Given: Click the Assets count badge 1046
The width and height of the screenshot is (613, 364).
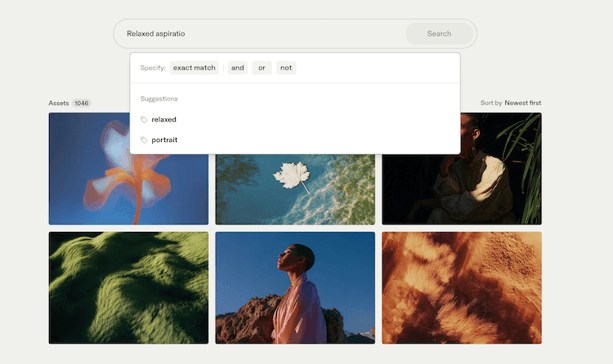Looking at the screenshot, I should point(81,103).
